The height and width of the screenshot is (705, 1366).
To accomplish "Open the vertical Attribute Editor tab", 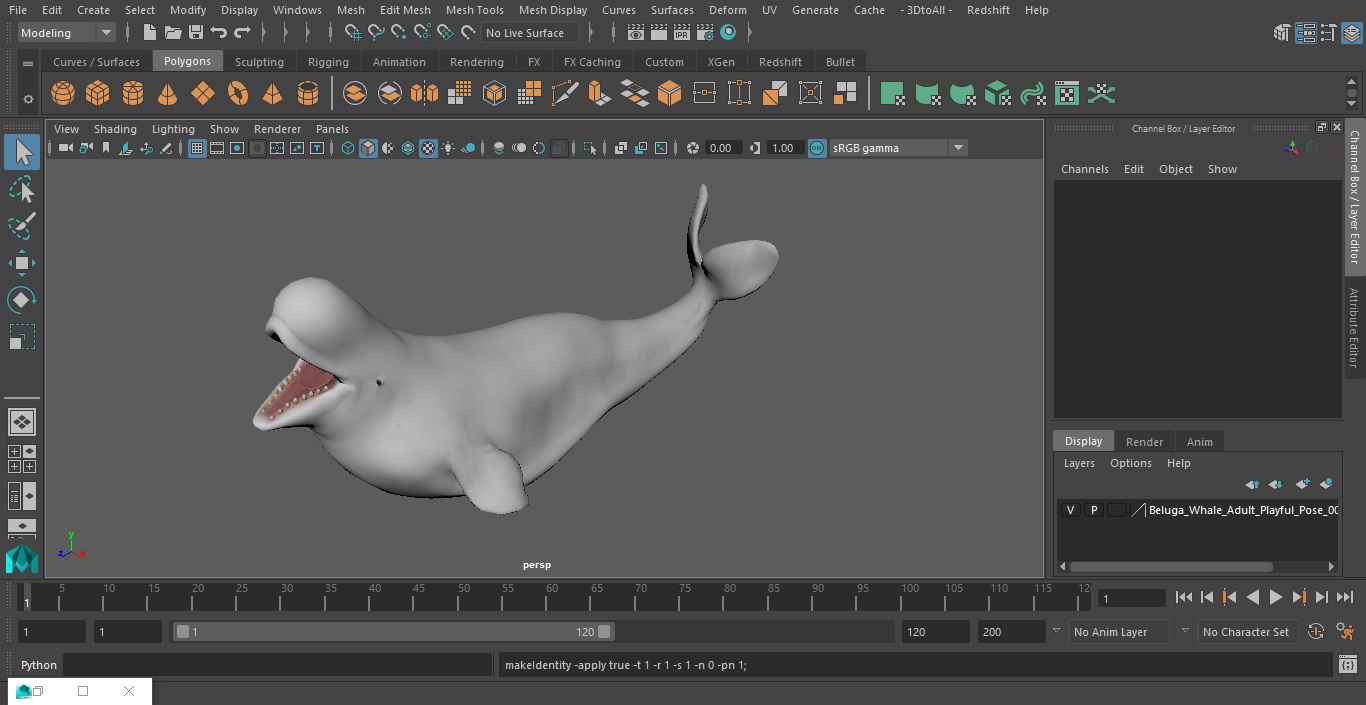I will [1354, 328].
